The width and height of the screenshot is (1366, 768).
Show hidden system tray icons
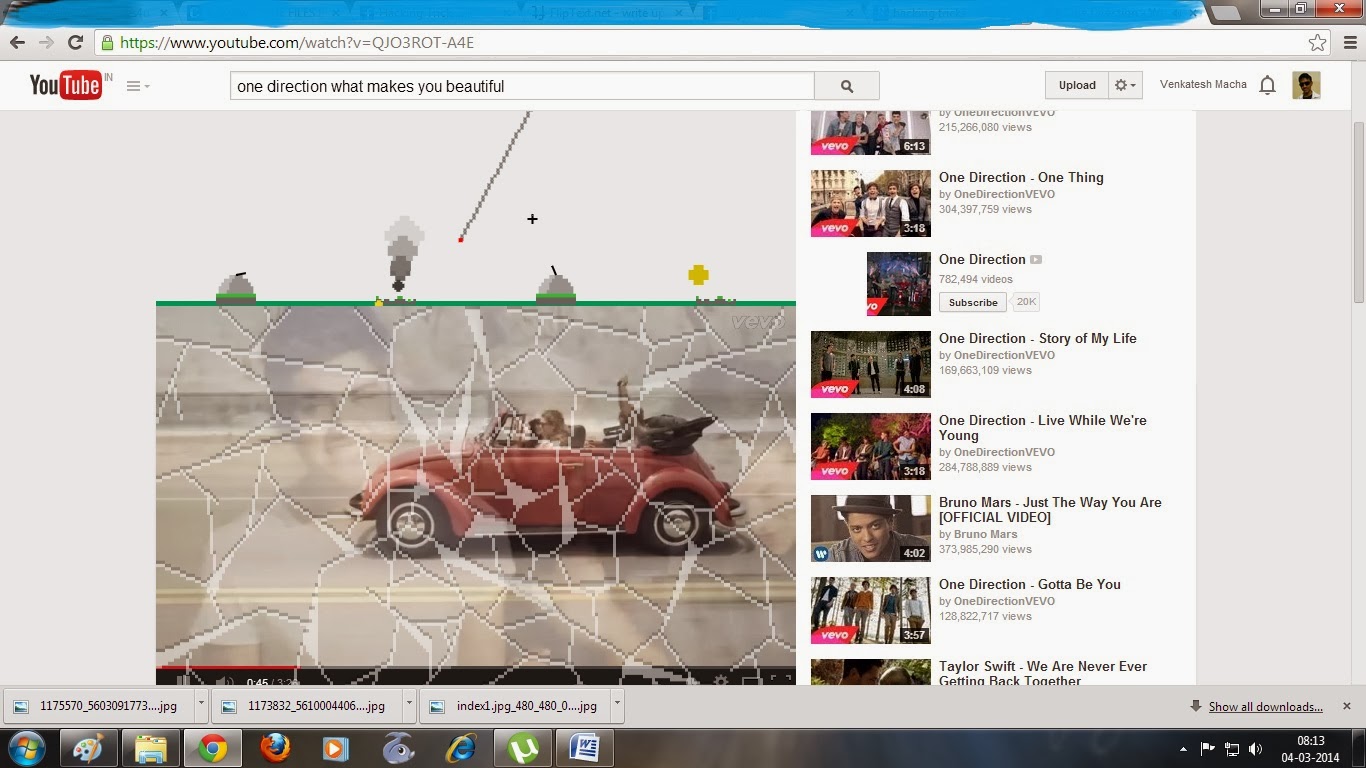tap(1184, 749)
